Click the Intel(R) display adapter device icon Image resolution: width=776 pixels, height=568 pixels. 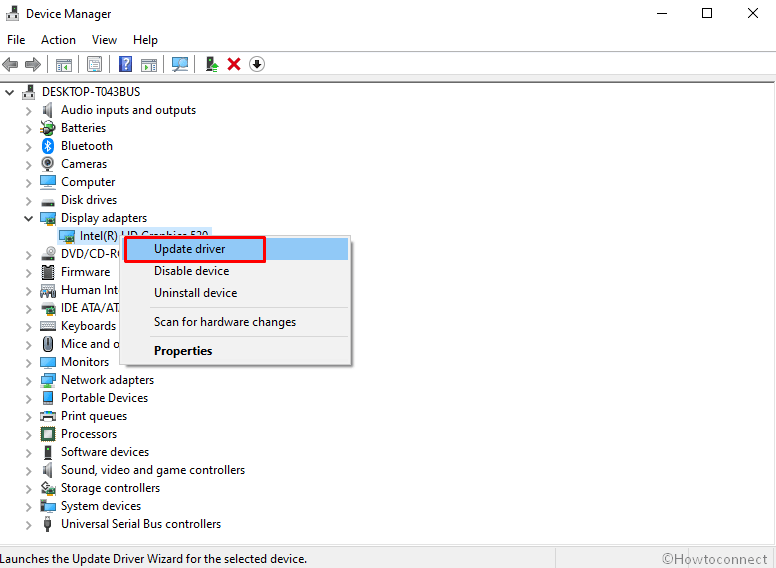tap(67, 236)
